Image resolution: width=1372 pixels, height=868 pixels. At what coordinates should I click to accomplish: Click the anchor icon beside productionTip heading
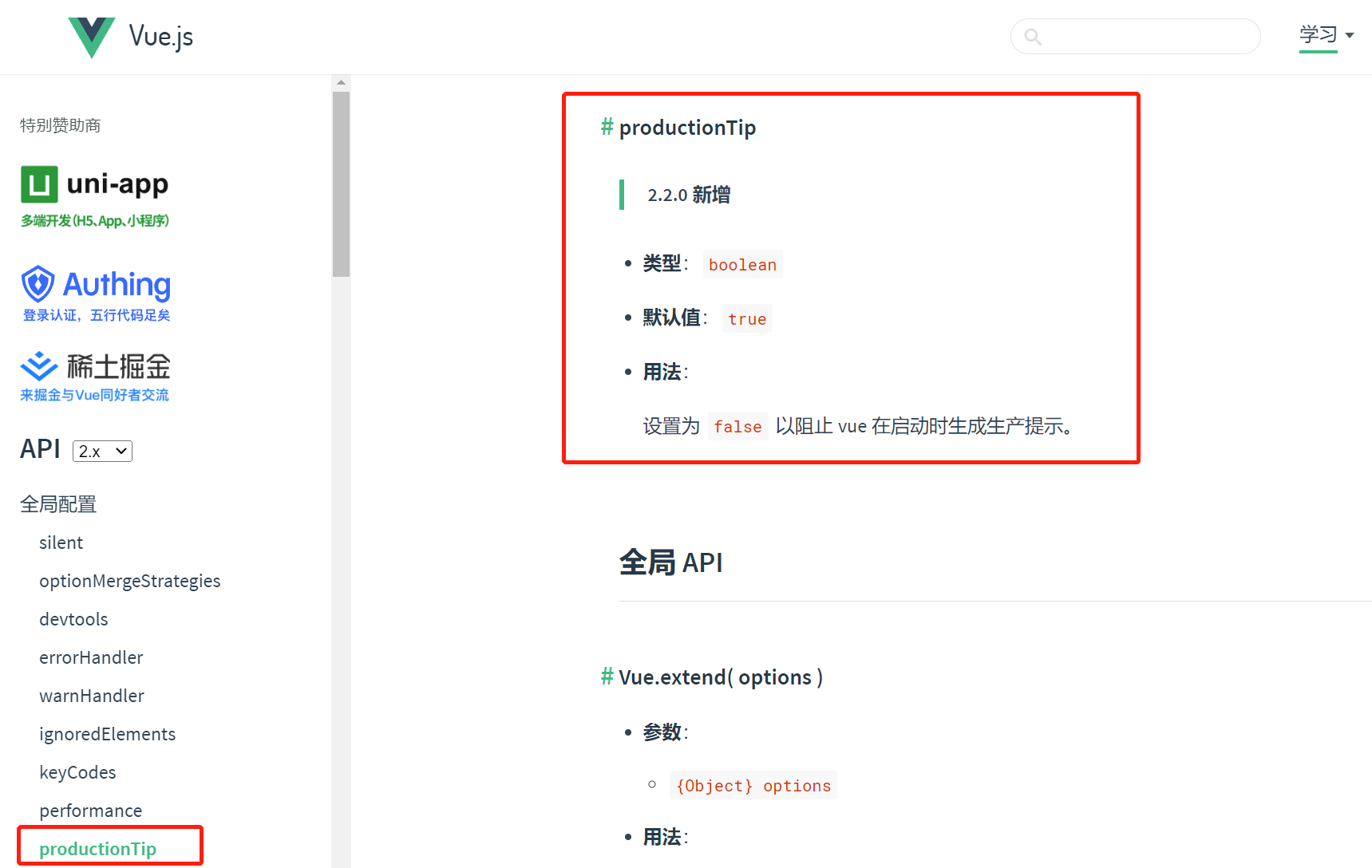tap(606, 126)
